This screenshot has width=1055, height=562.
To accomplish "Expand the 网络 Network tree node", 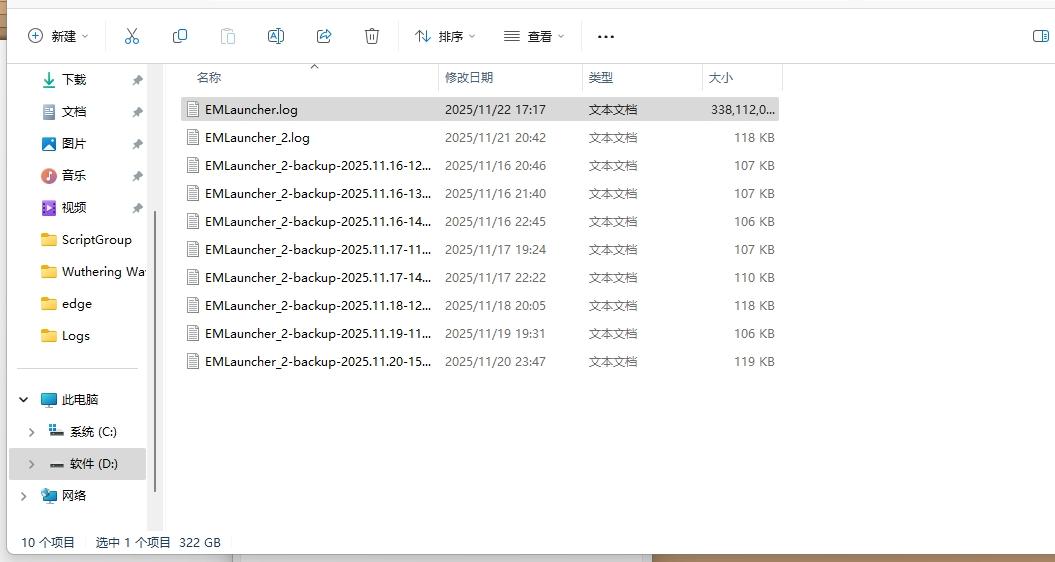I will point(24,496).
